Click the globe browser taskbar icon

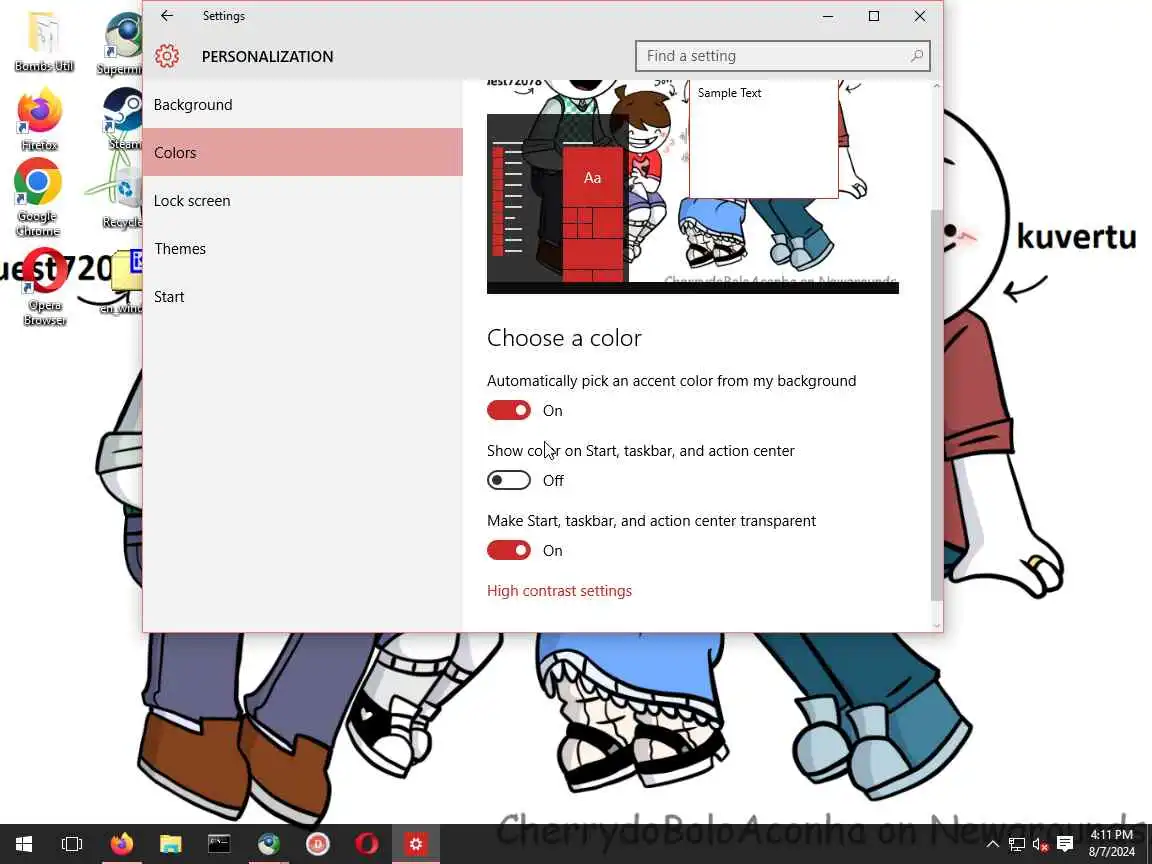268,844
